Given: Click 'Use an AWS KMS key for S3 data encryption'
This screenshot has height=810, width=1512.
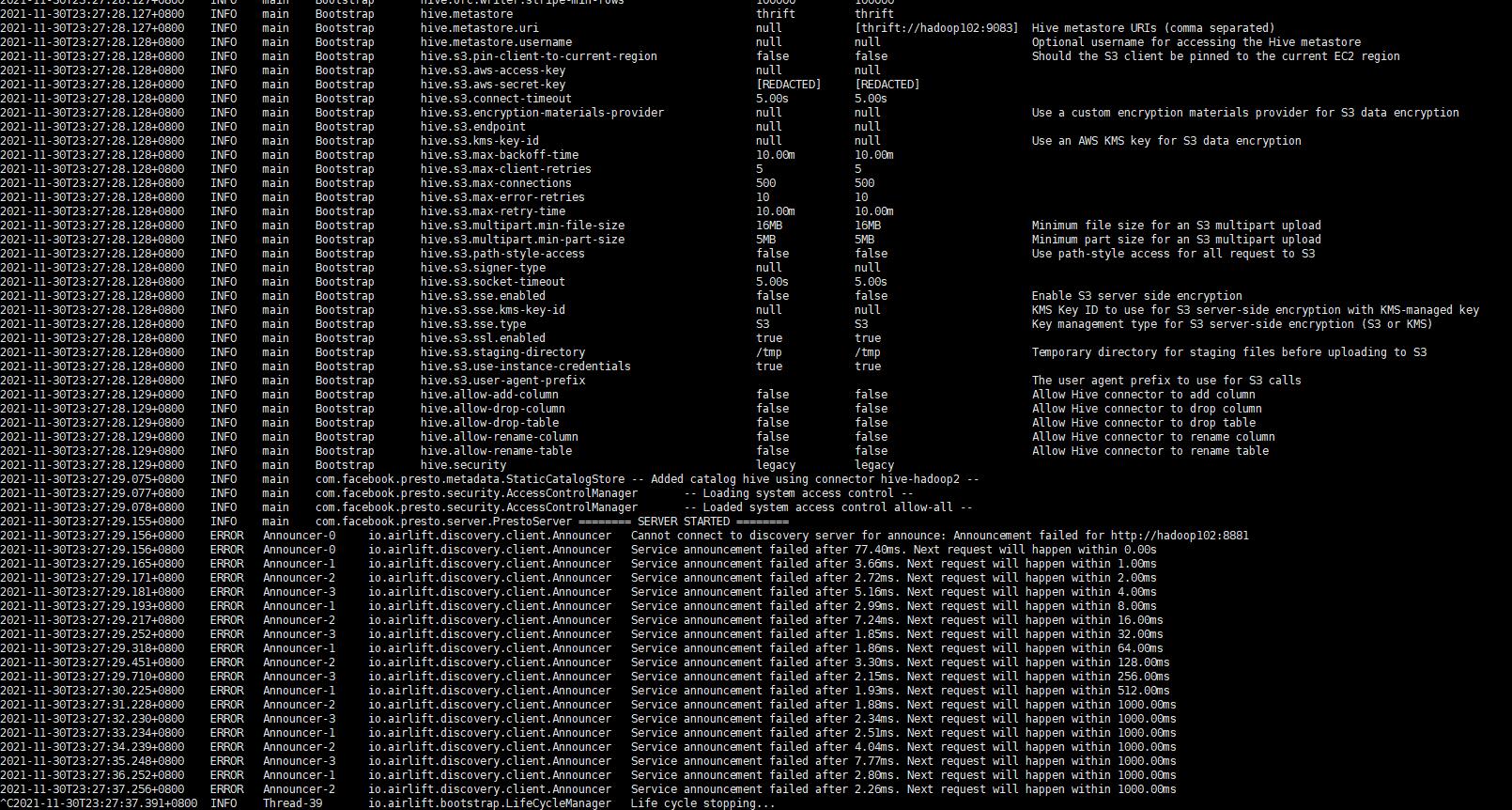Looking at the screenshot, I should 1166,141.
